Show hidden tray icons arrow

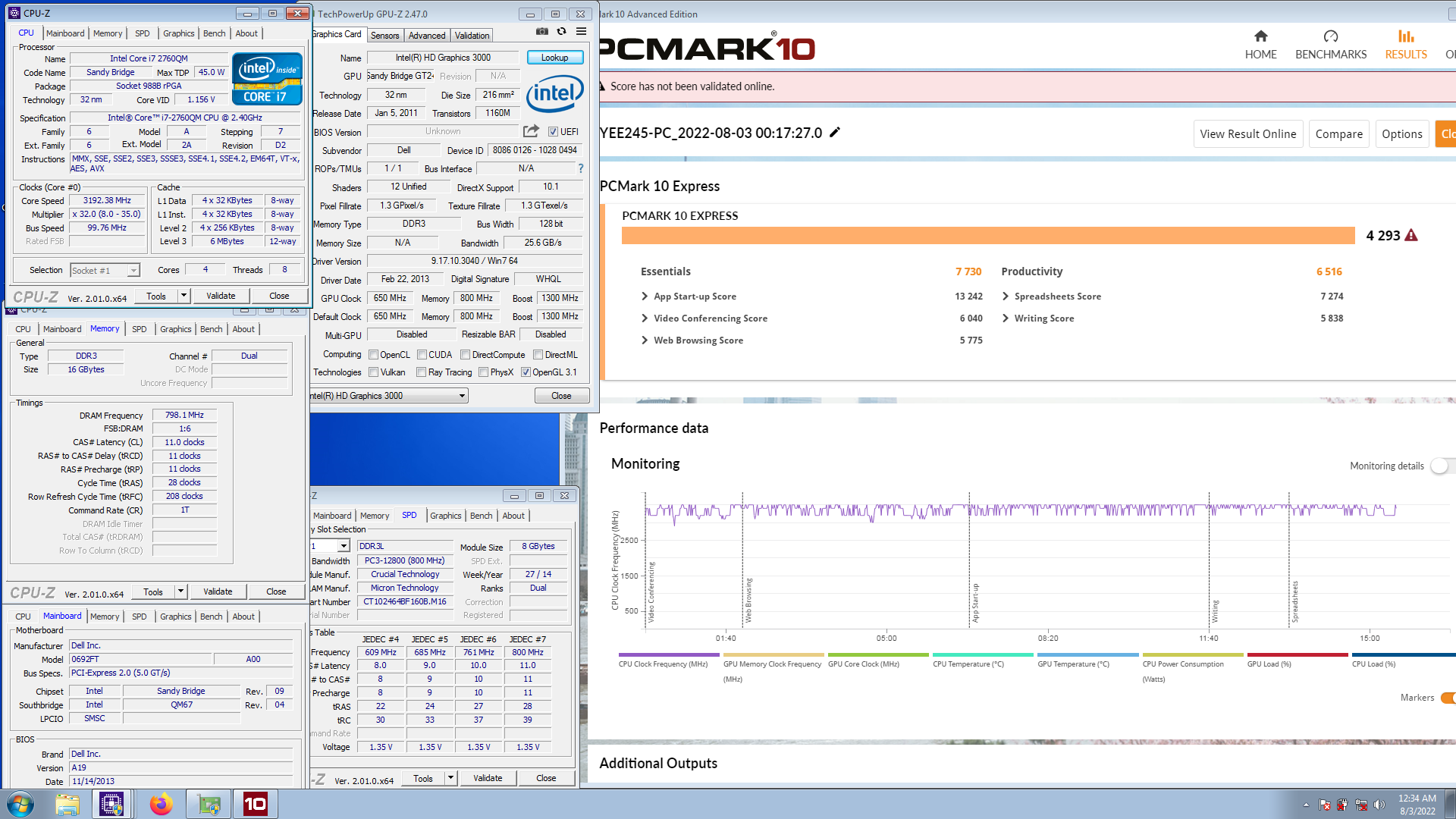[1306, 805]
